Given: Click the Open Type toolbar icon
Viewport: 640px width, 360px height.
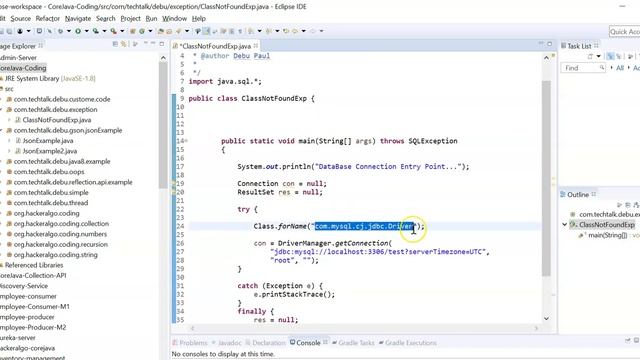Looking at the screenshot, I should tap(160, 31).
